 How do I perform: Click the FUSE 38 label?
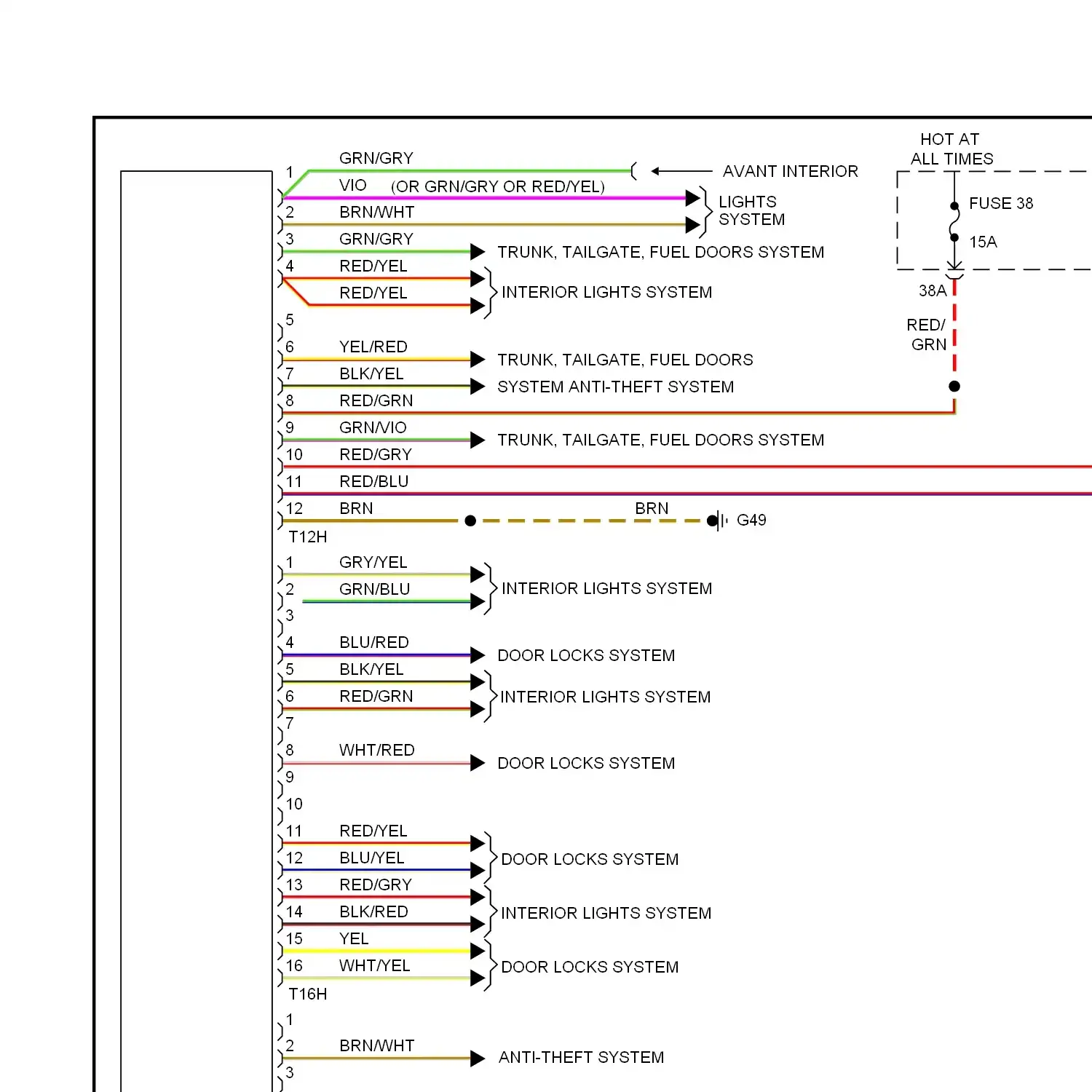(x=1001, y=203)
